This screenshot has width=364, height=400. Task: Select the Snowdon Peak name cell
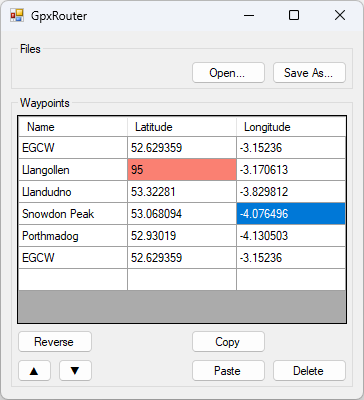coord(73,214)
